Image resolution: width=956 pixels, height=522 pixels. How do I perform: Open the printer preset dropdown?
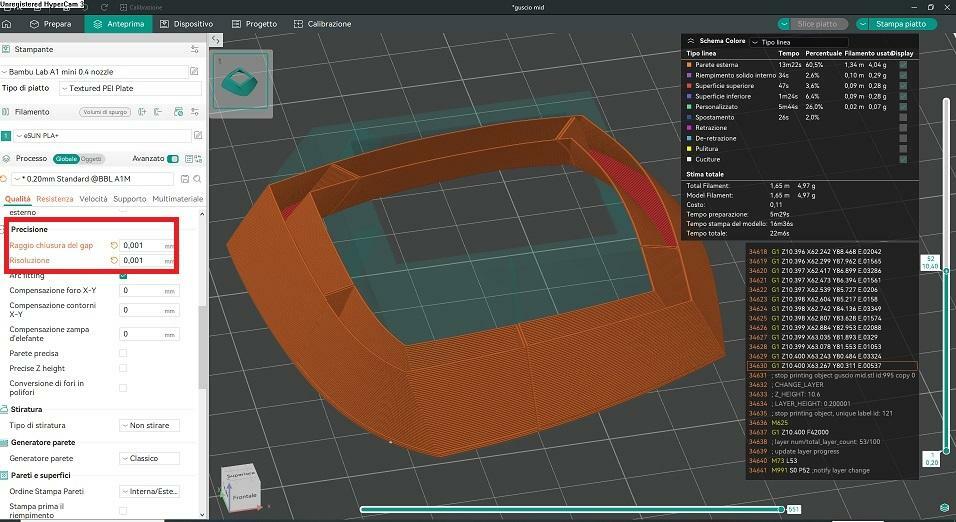(x=95, y=71)
